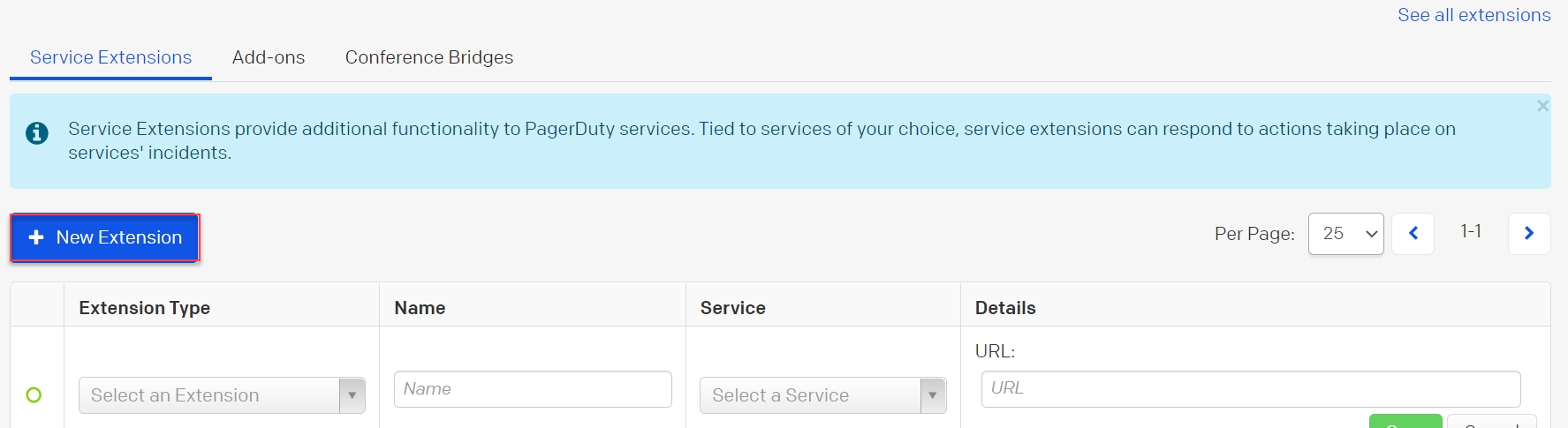Click the New Extension button
Screen dimensions: 1568x428
click(x=105, y=237)
